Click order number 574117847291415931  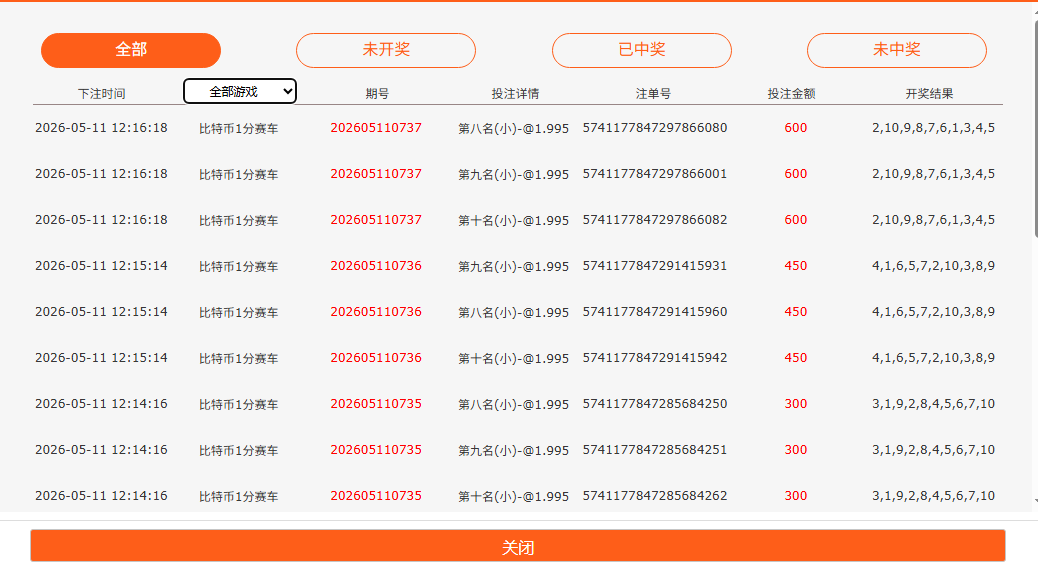655,265
